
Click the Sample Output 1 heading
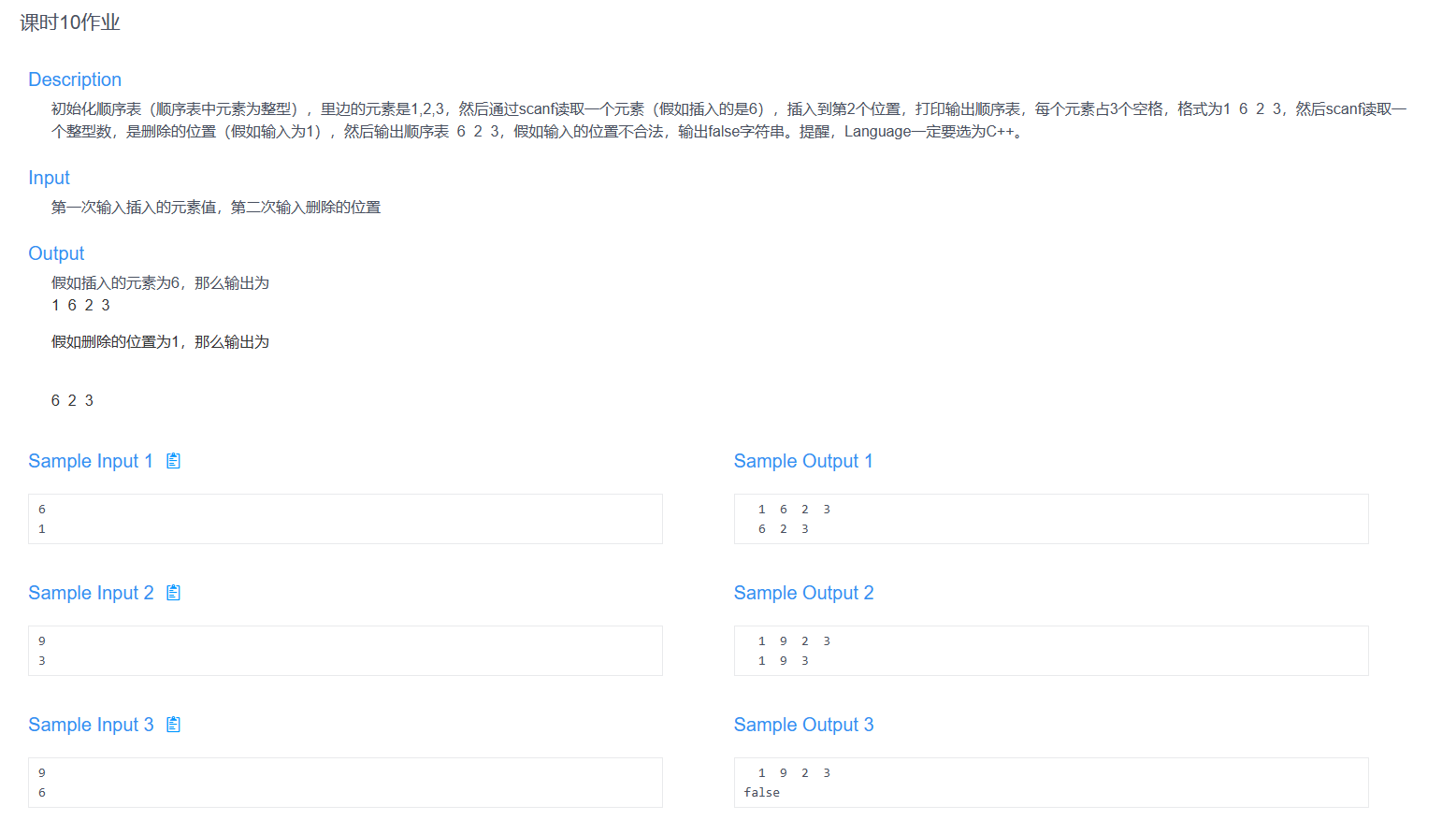(x=803, y=461)
